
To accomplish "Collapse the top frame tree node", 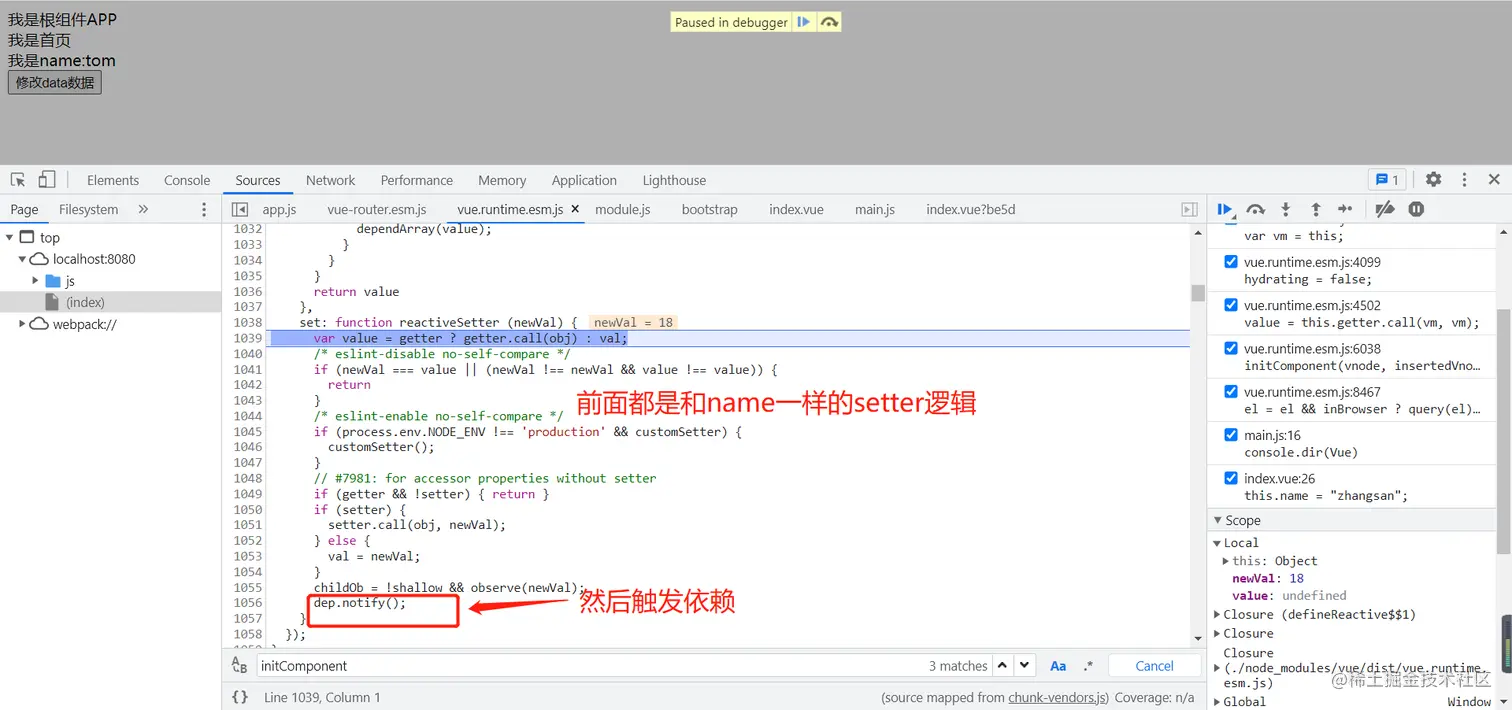I will [x=9, y=237].
